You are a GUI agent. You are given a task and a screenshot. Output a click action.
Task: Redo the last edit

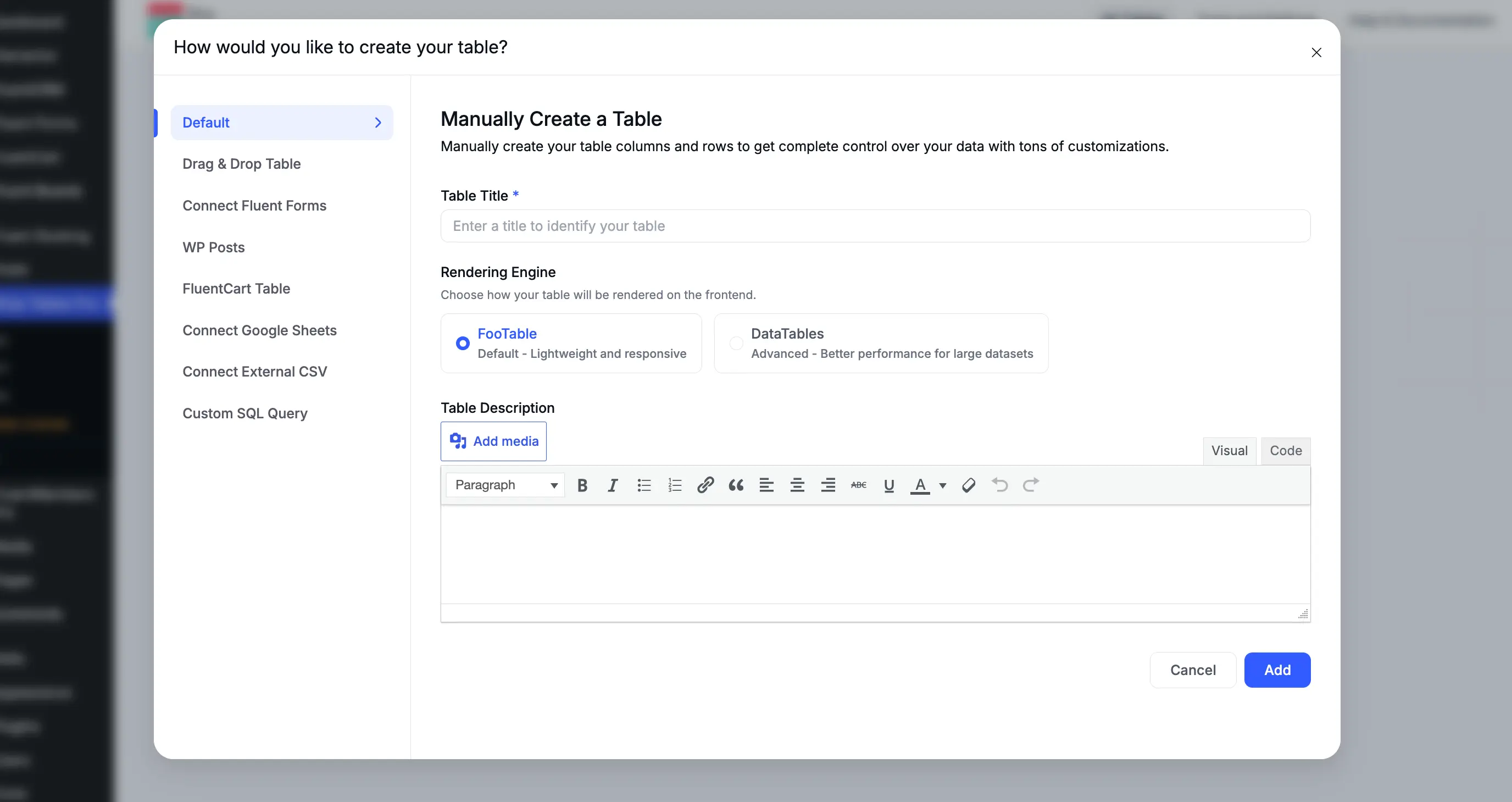pyautogui.click(x=1031, y=485)
